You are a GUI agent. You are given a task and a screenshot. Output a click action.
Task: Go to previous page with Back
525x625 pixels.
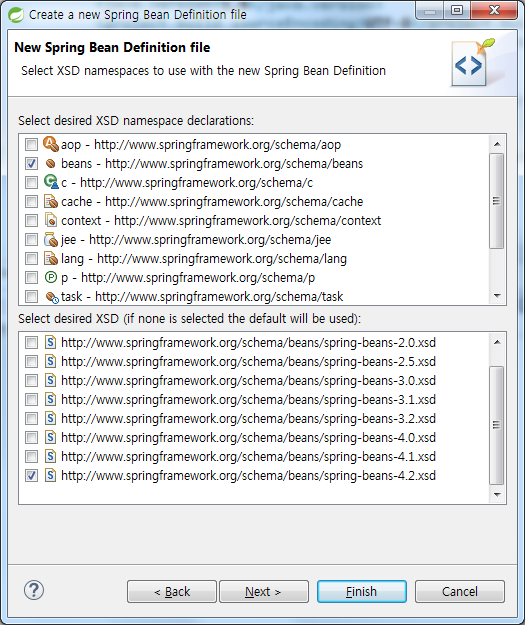pos(172,592)
